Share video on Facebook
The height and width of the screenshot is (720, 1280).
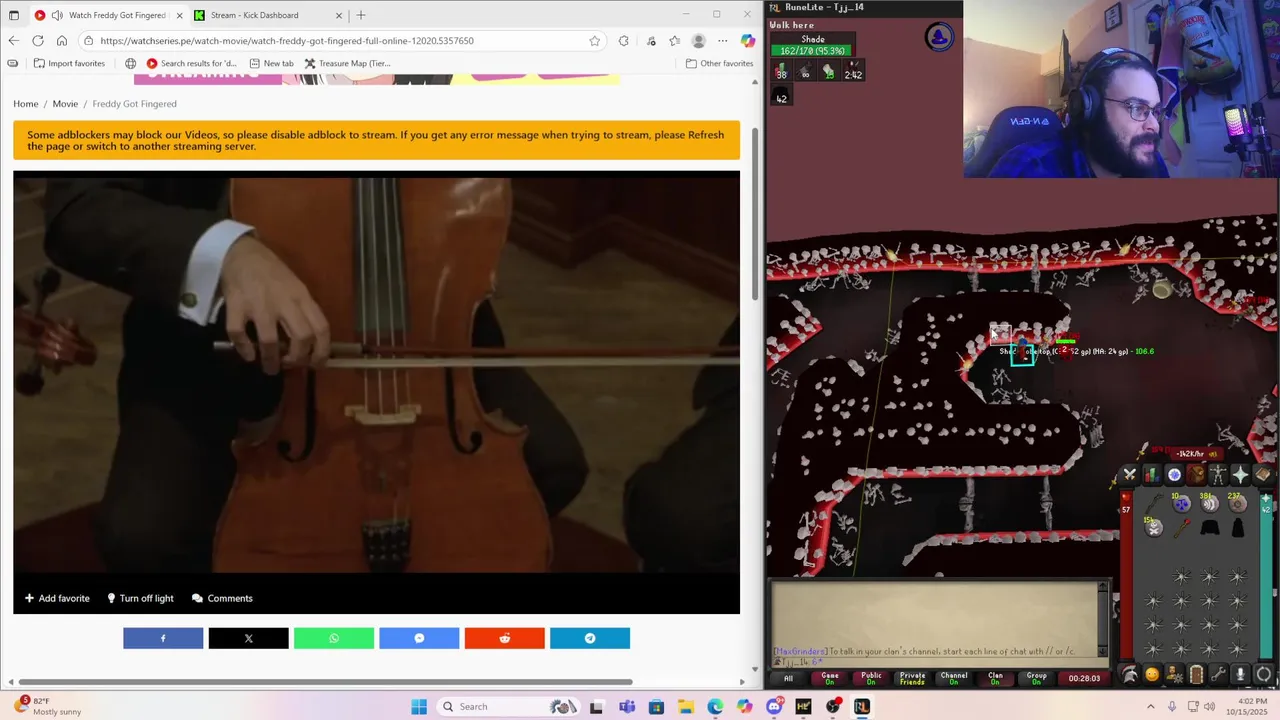pyautogui.click(x=163, y=638)
